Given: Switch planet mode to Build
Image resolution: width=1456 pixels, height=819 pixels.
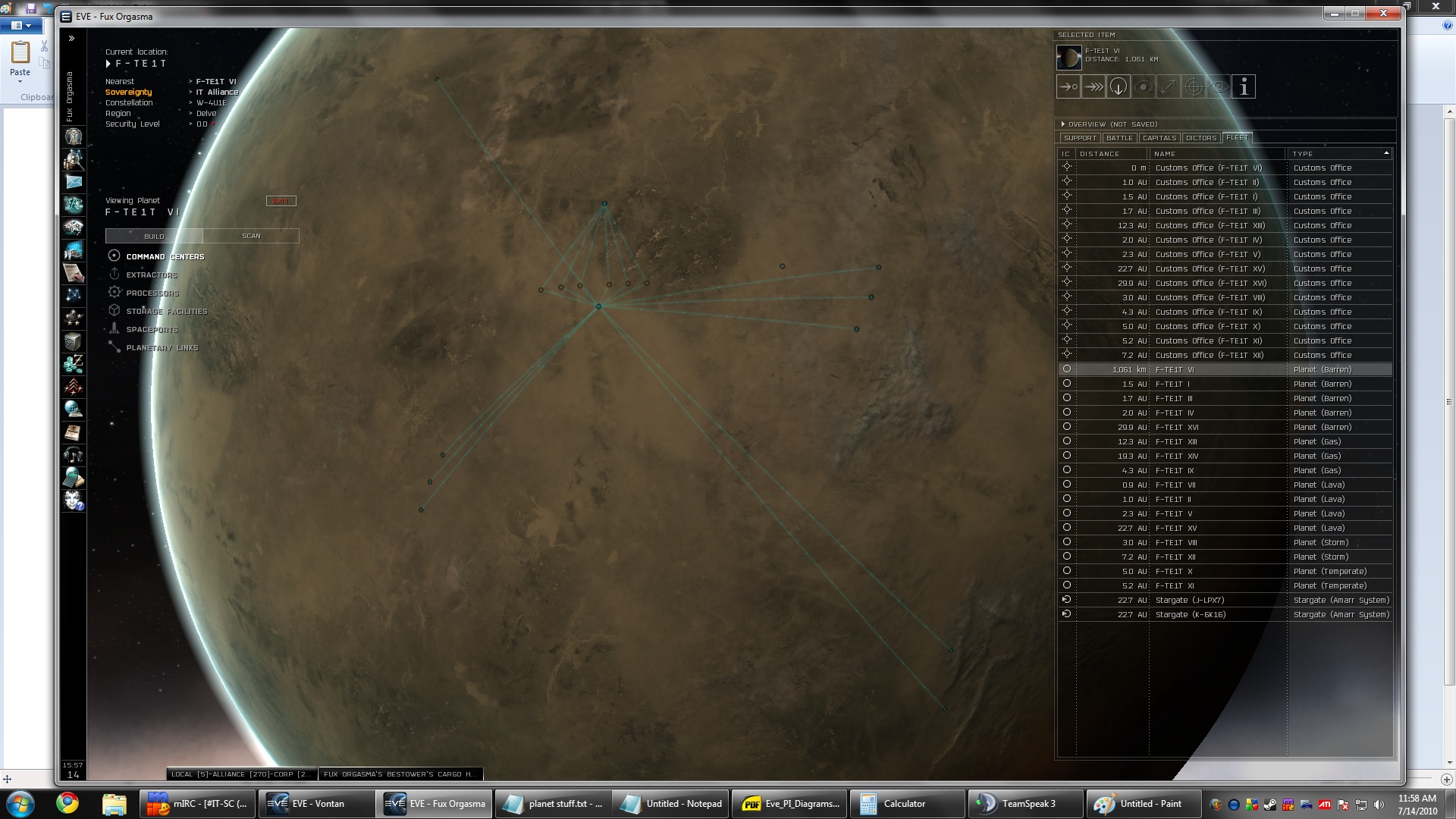Looking at the screenshot, I should (x=154, y=236).
